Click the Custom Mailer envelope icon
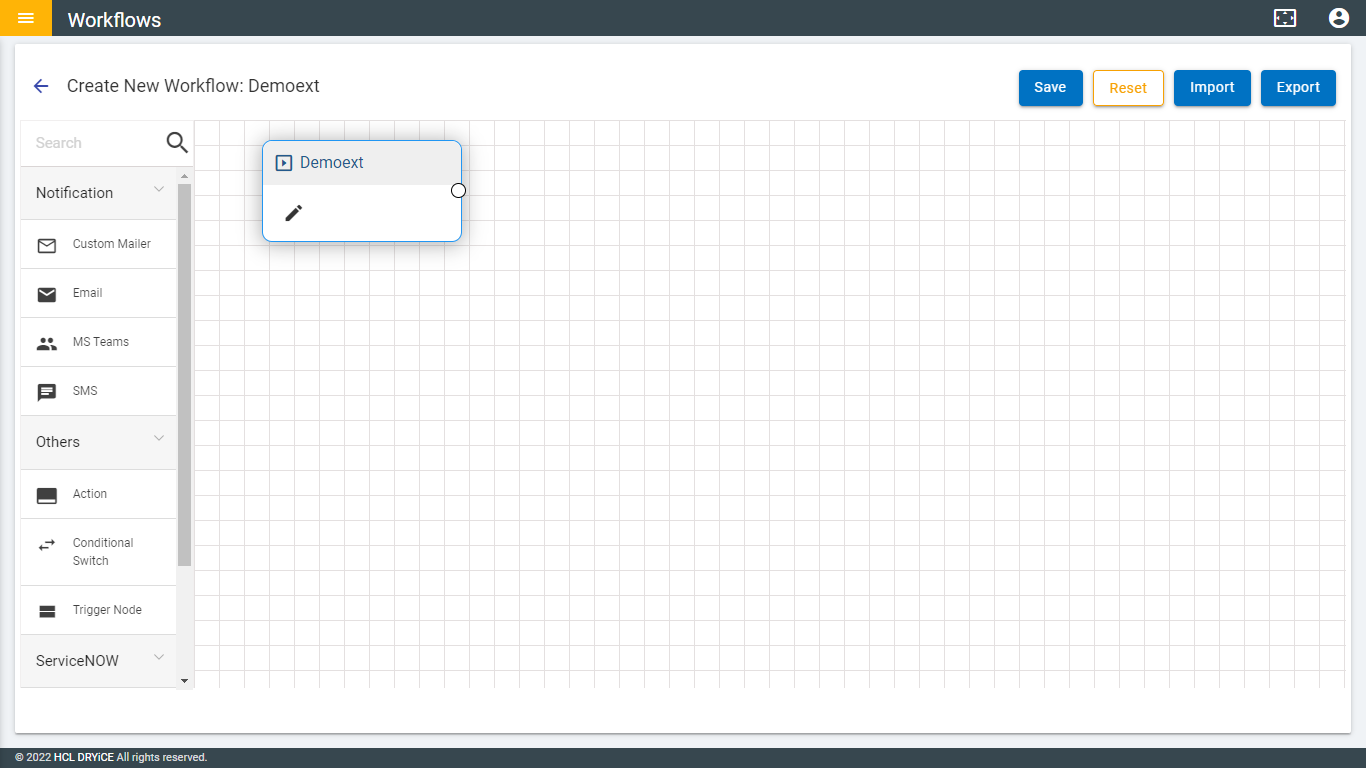 point(47,245)
